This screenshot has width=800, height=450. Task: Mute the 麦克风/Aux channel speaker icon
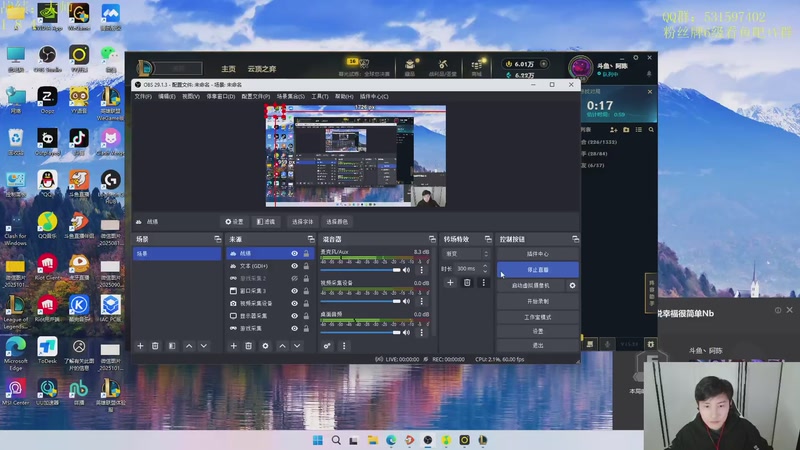407,270
